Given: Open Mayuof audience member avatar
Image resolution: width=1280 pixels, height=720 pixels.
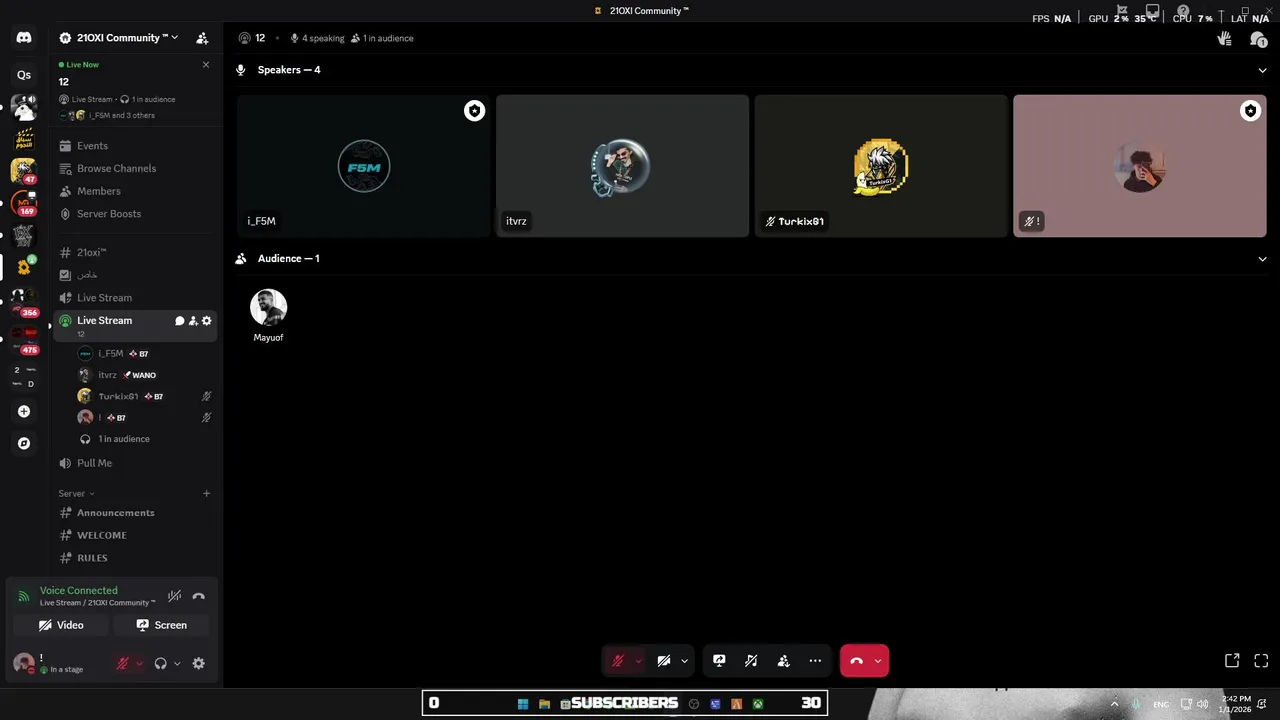Looking at the screenshot, I should [x=268, y=308].
